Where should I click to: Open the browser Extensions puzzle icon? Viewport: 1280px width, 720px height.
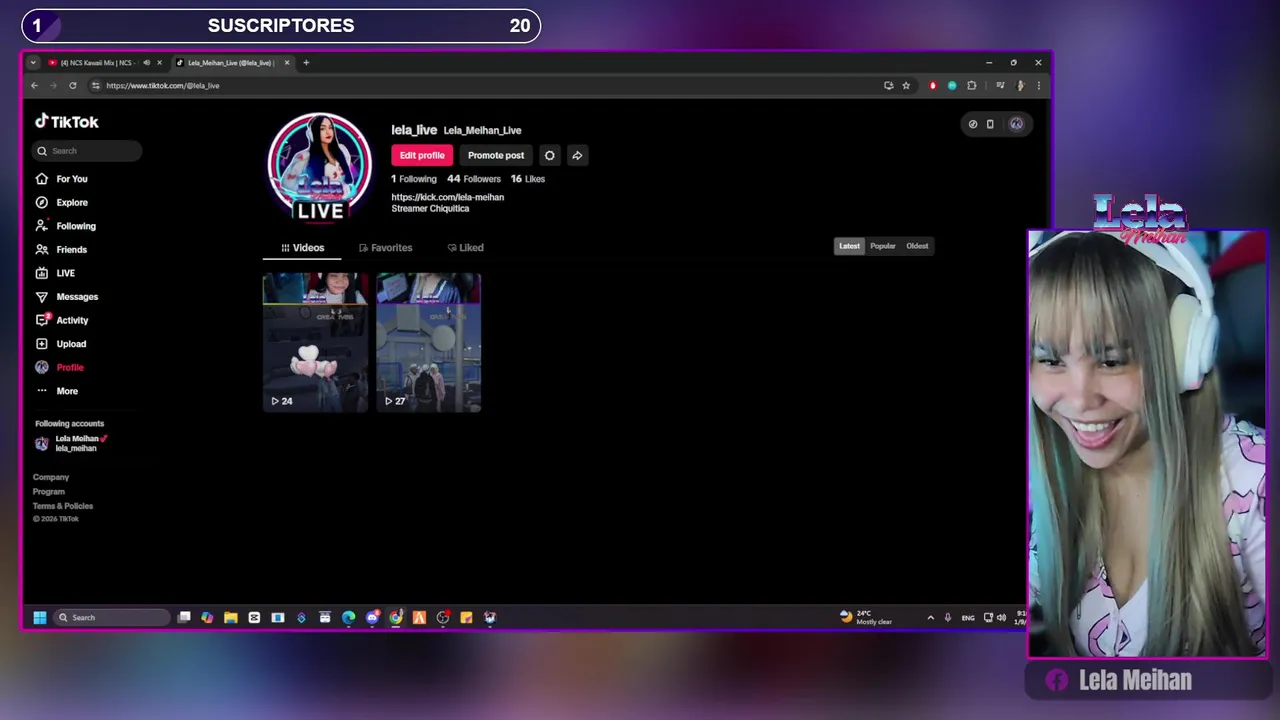point(971,86)
